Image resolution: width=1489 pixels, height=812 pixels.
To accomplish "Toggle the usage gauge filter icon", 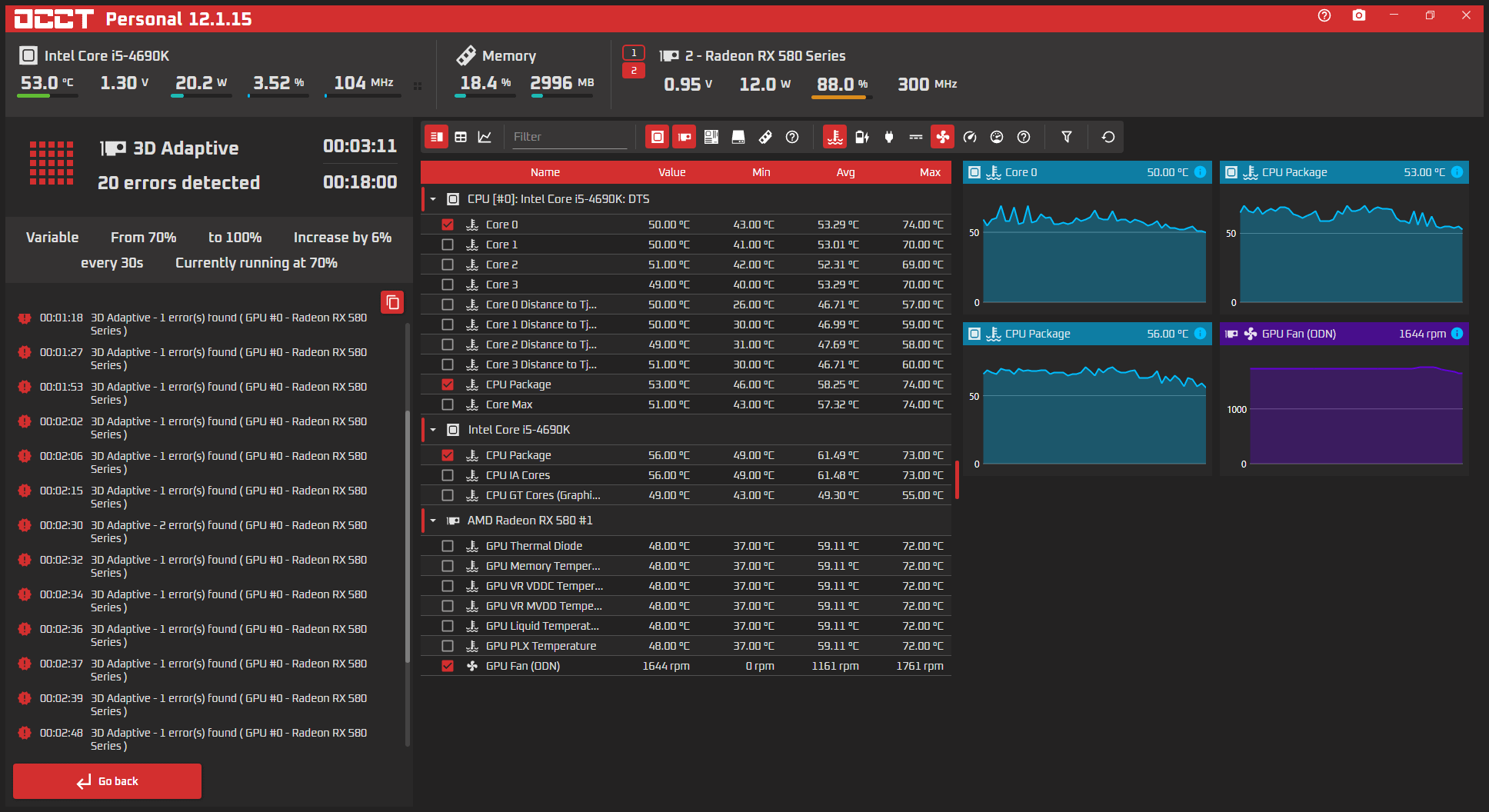I will [x=997, y=137].
